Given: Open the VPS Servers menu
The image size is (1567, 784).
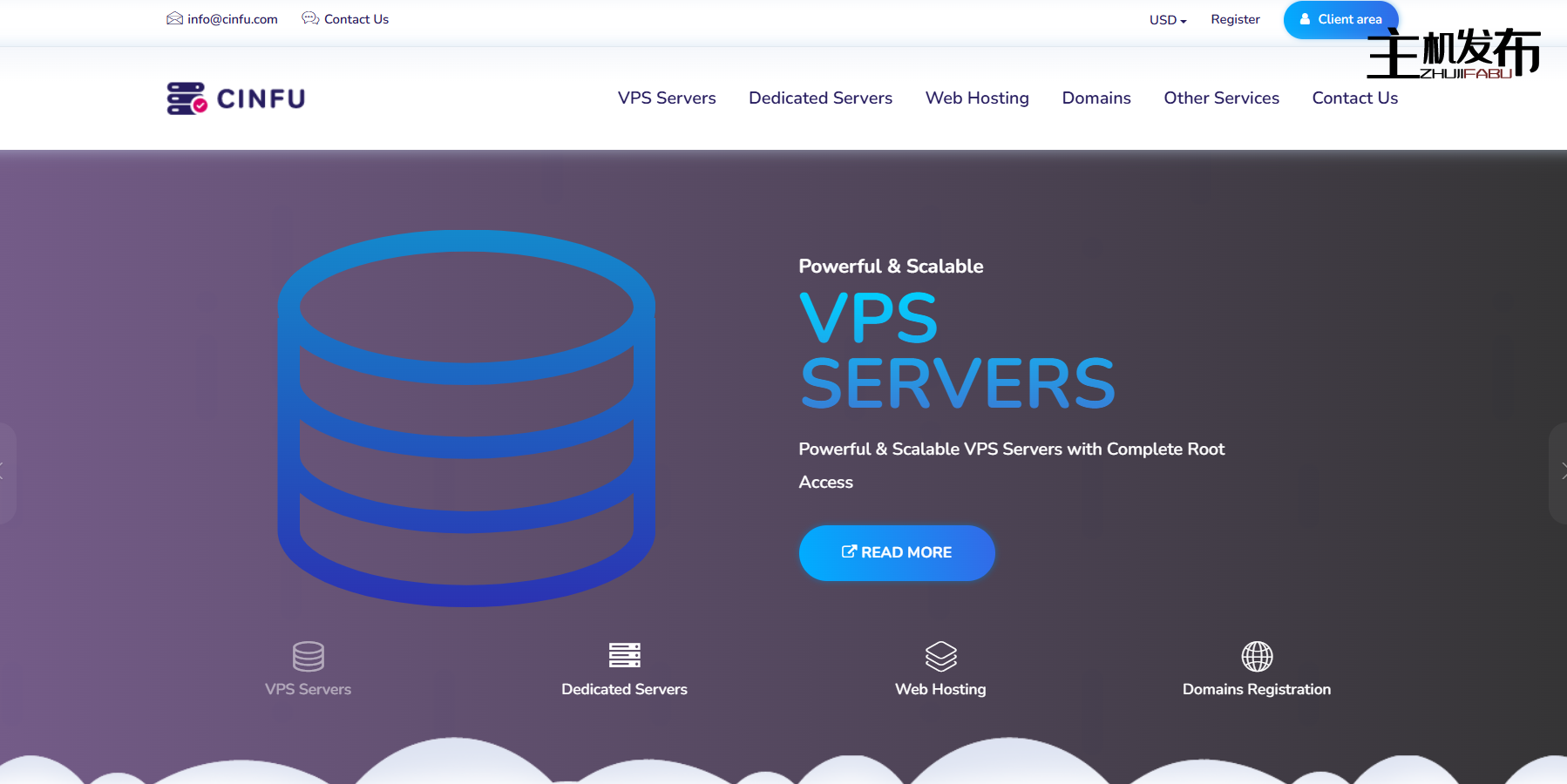Looking at the screenshot, I should click(667, 98).
